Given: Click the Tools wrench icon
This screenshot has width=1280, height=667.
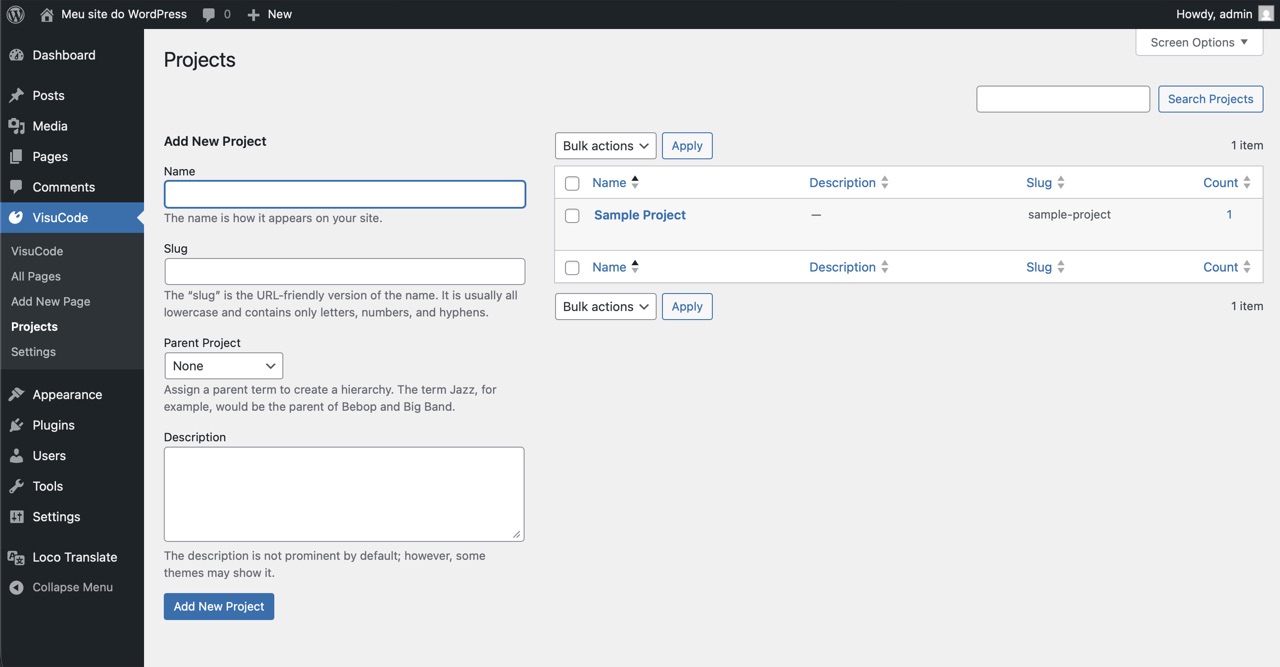Looking at the screenshot, I should tap(16, 486).
